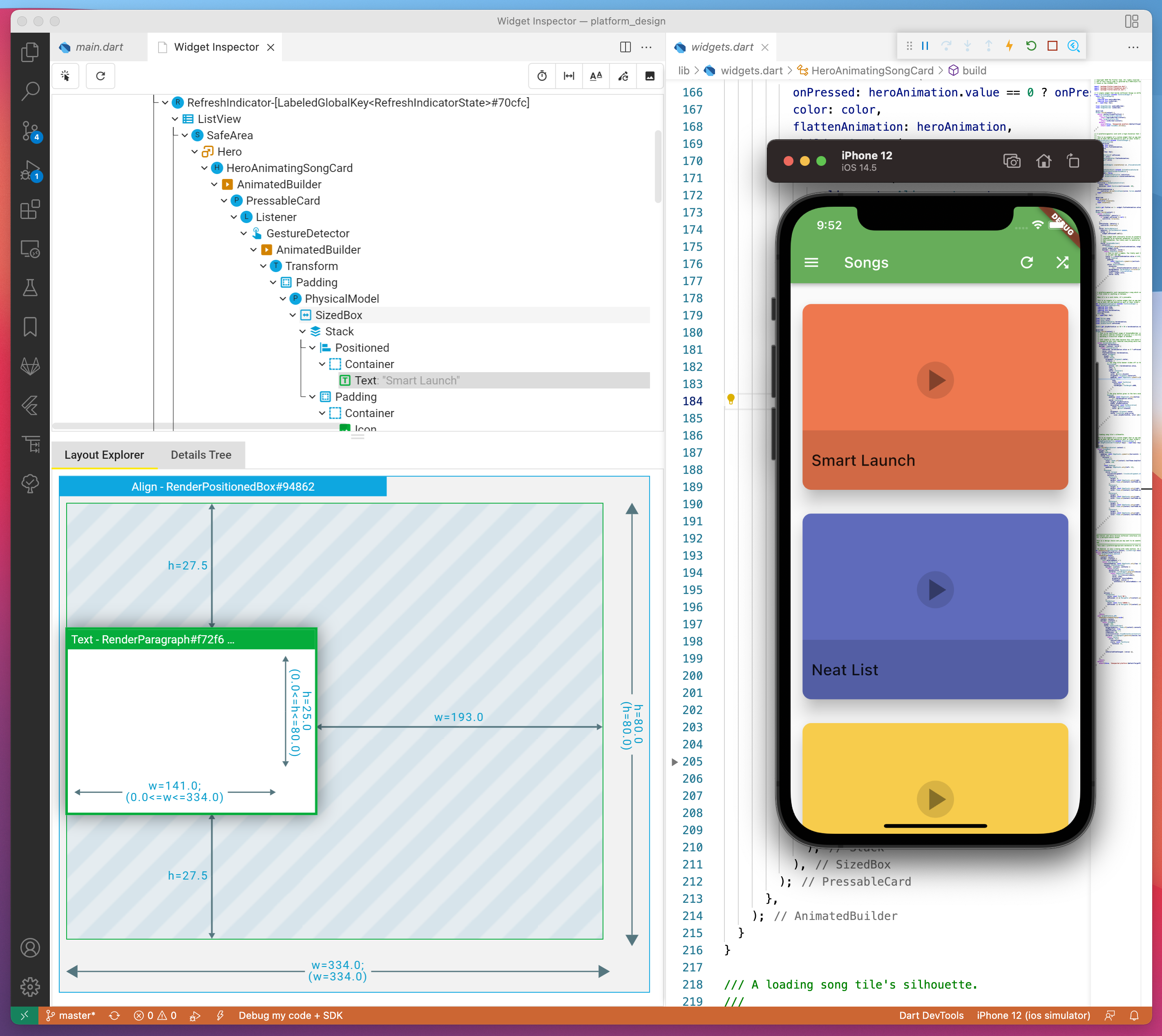This screenshot has width=1162, height=1036.
Task: Click the master branch in the status bar
Action: 71,1016
